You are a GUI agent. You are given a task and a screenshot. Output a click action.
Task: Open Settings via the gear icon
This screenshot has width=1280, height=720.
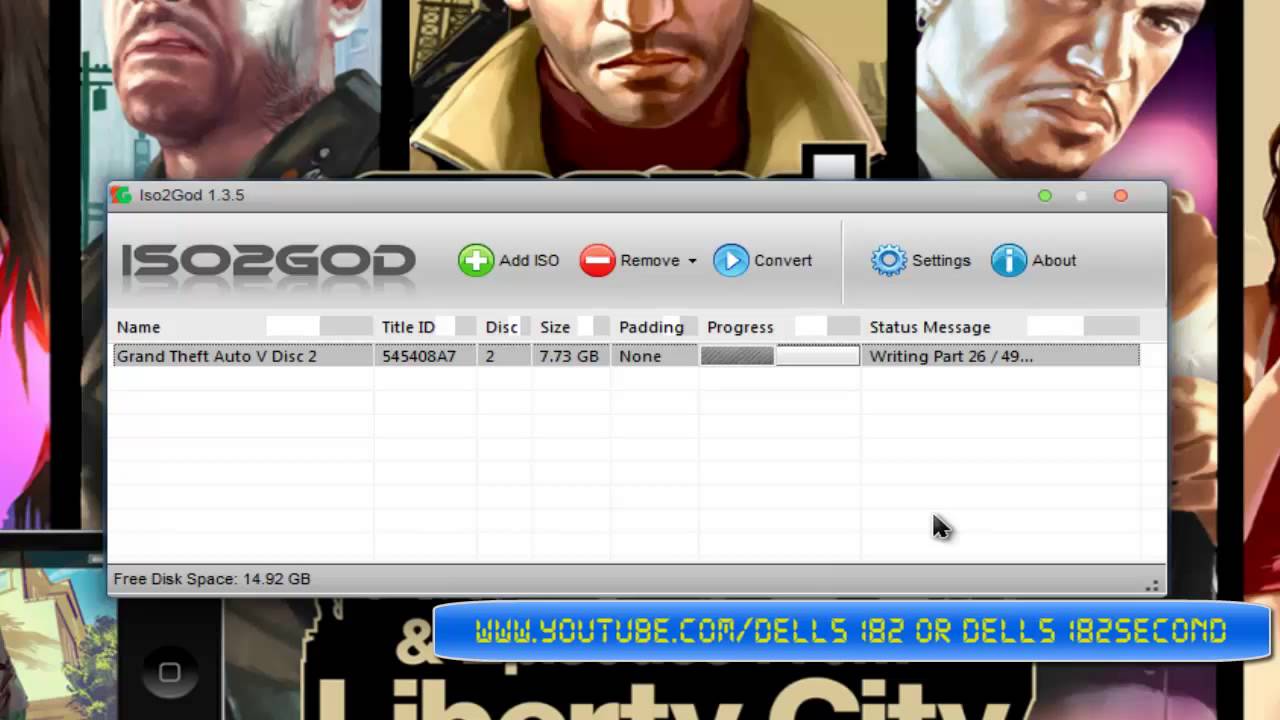[889, 260]
